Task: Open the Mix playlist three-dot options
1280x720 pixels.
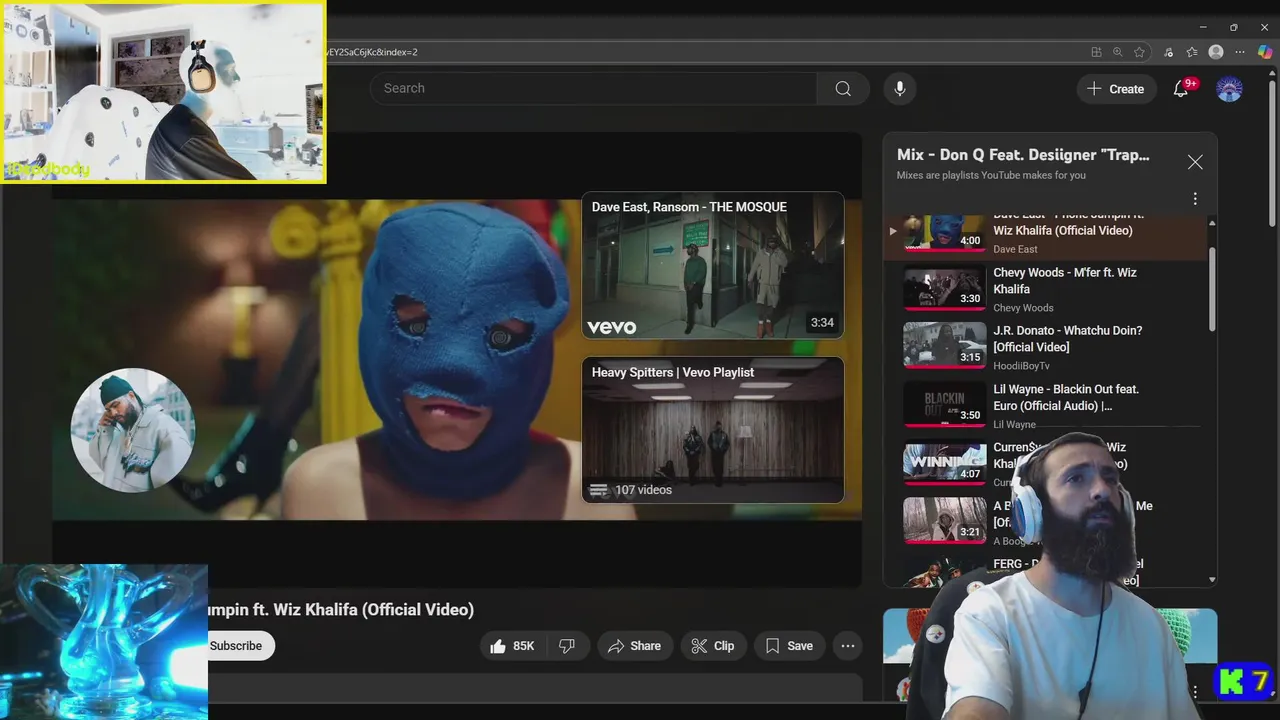Action: (1195, 199)
